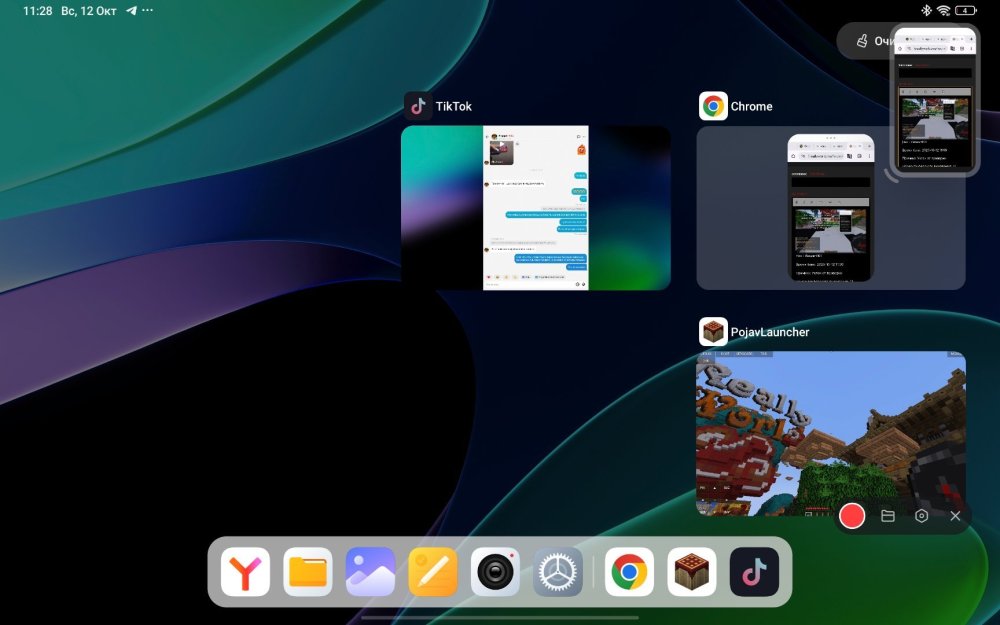The width and height of the screenshot is (1000, 625).
Task: Start screen recording with red button
Action: point(852,516)
